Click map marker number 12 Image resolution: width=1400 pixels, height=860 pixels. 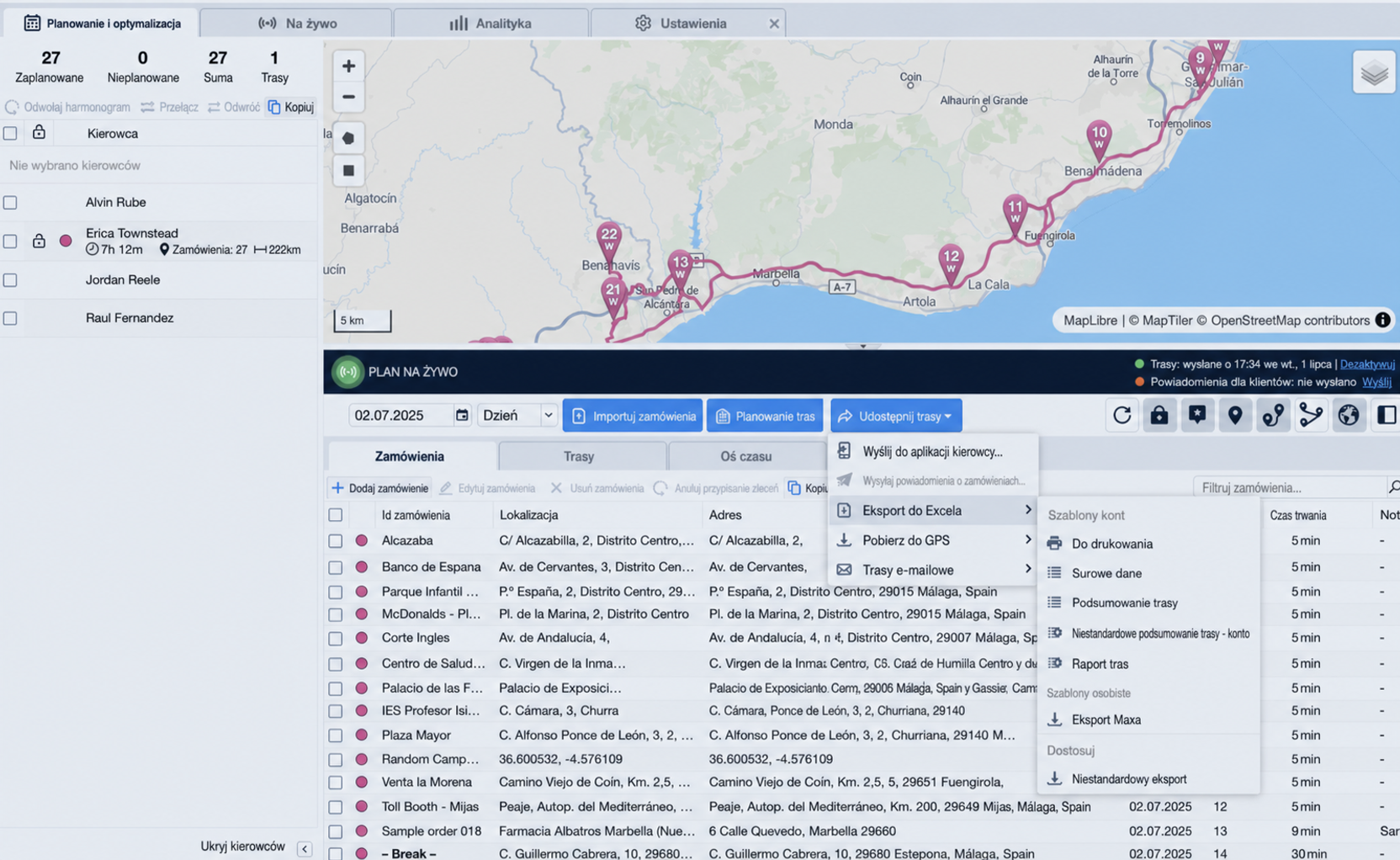(951, 264)
